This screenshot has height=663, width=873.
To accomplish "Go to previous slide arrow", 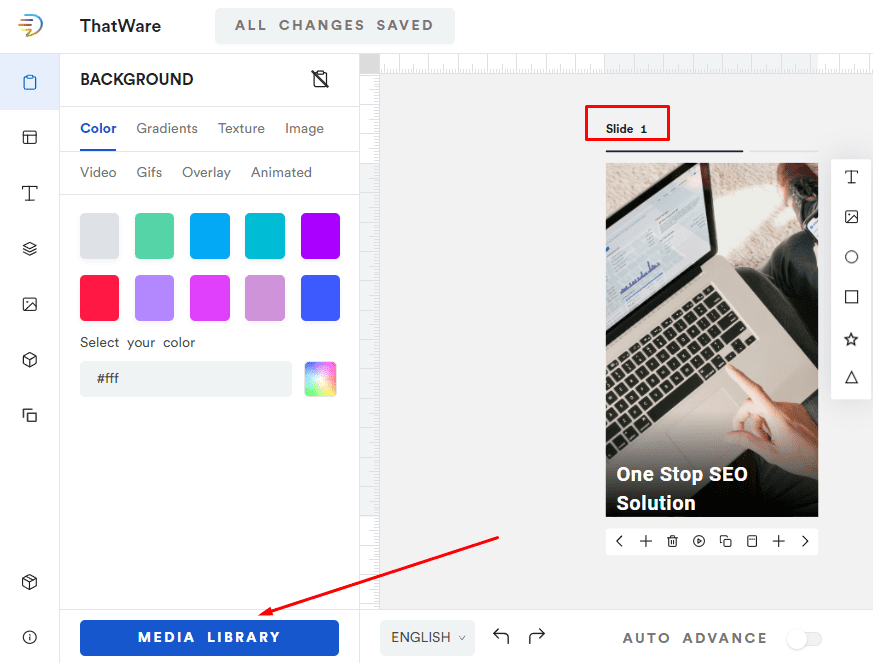I will [619, 541].
